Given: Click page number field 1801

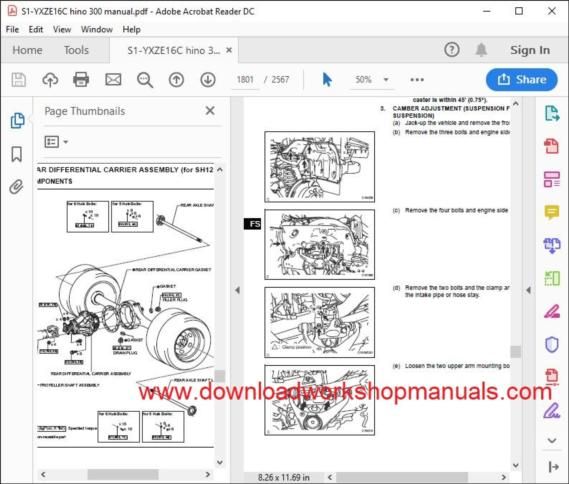Looking at the screenshot, I should click(245, 79).
